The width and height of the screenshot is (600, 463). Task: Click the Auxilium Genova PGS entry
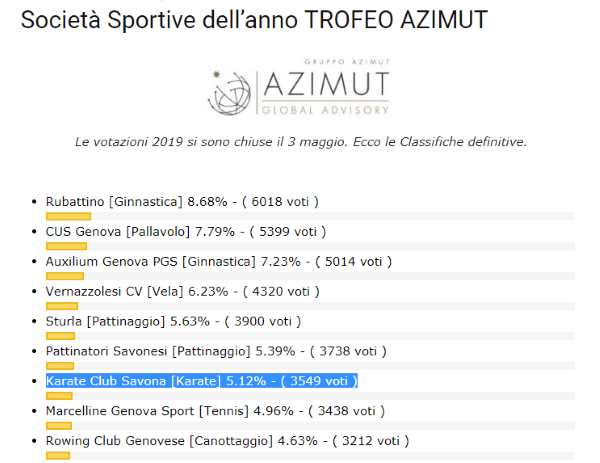(219, 261)
